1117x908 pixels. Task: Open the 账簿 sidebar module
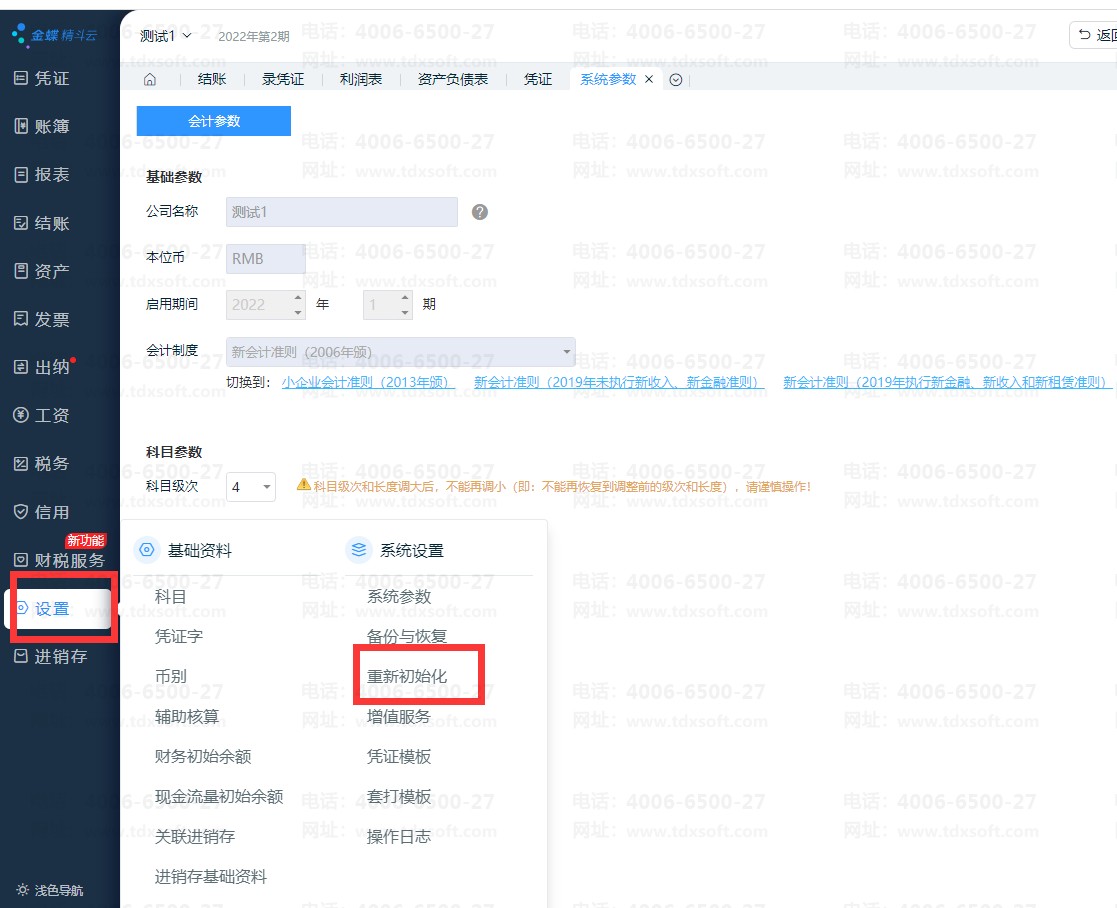(x=52, y=127)
